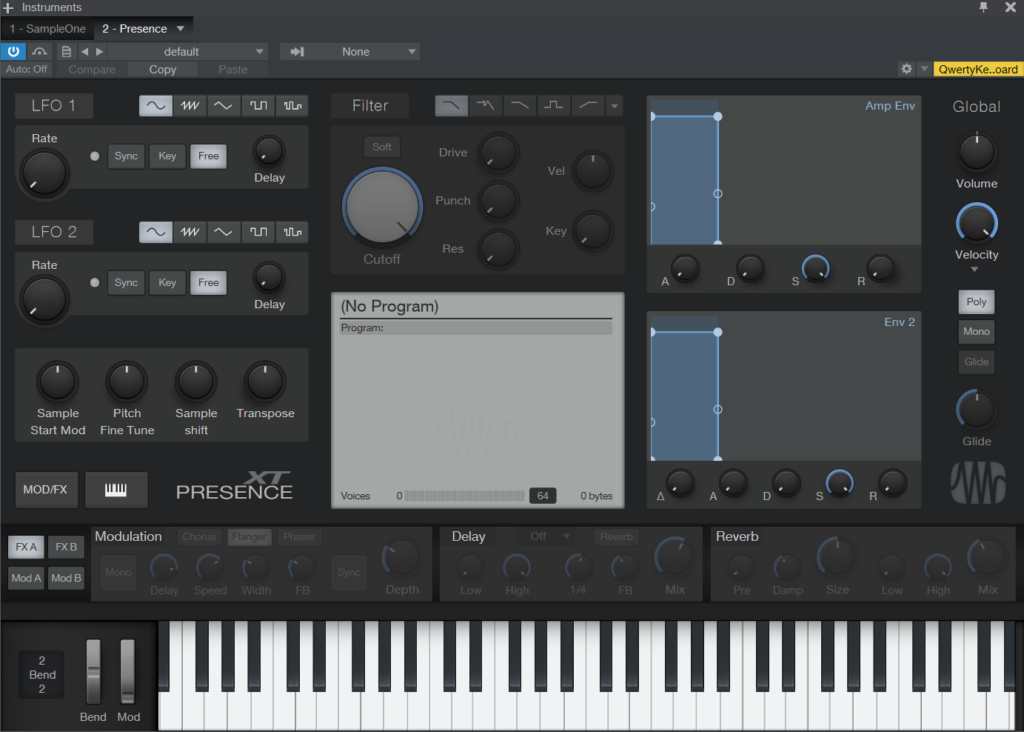This screenshot has height=732, width=1024.
Task: Click the automation curve icon beside the power button
Action: (x=39, y=52)
